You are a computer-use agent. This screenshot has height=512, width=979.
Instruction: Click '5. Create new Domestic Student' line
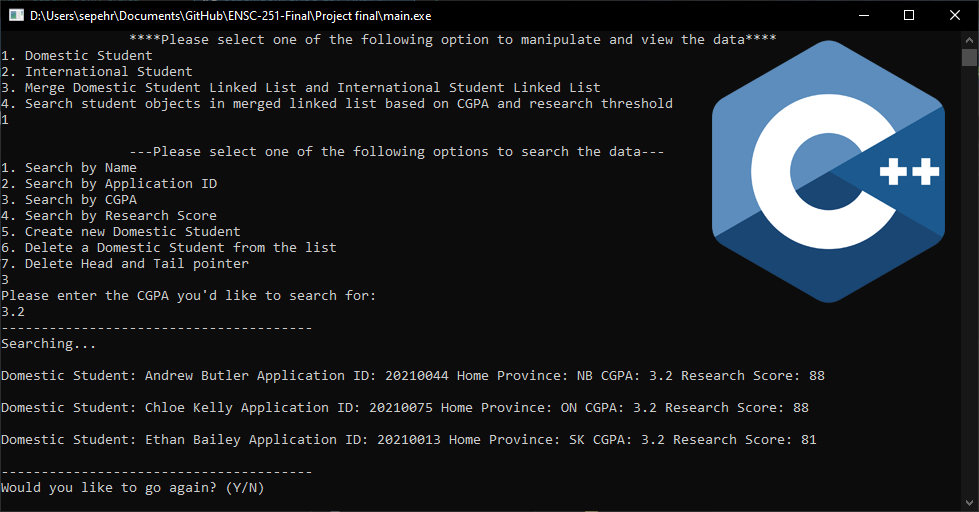121,232
